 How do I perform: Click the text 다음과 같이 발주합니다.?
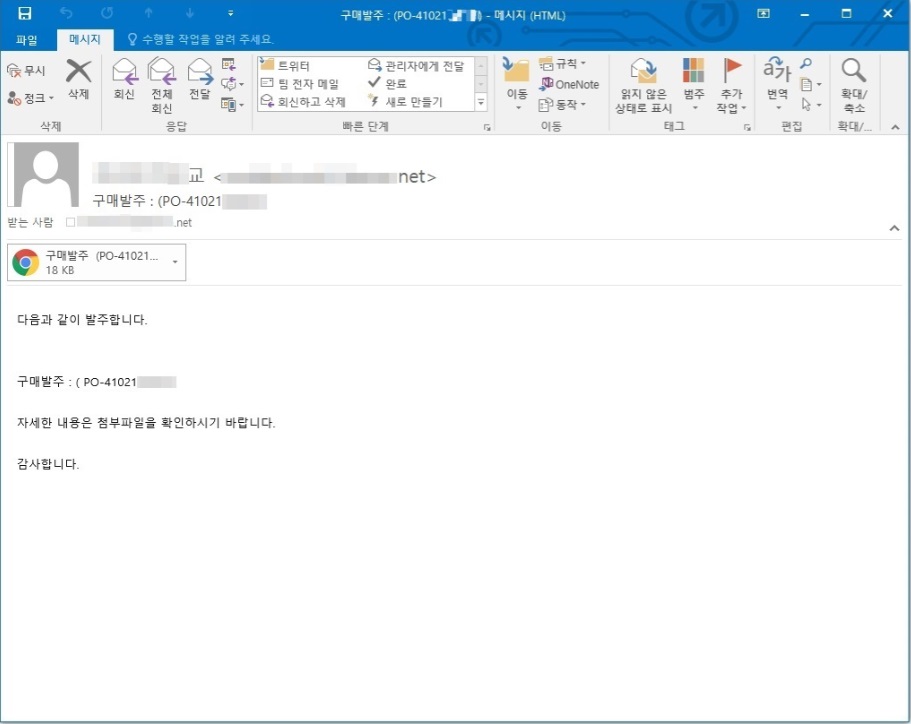point(82,319)
